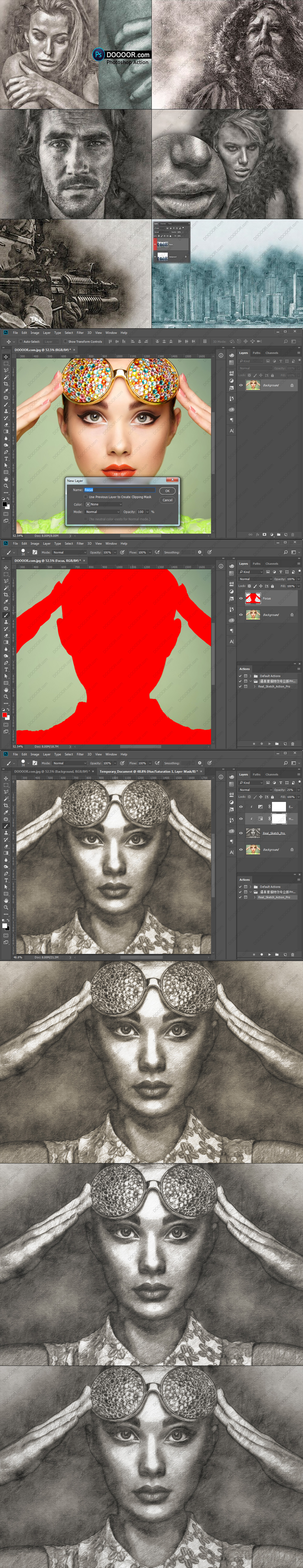Viewport: 303px width, 1568px height.
Task: Open the Window menu in the sketch-result Photoshop window
Action: click(111, 754)
